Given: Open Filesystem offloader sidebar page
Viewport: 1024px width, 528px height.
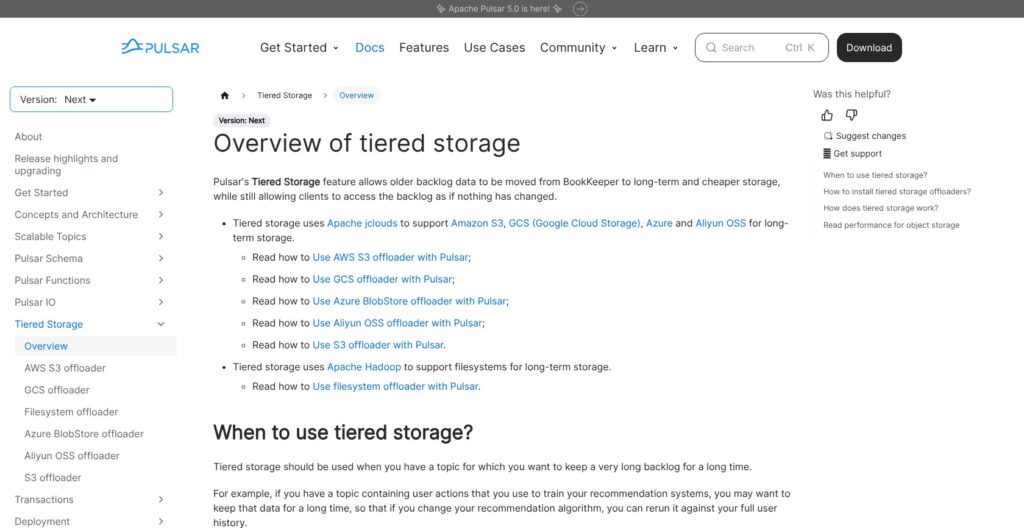Looking at the screenshot, I should [x=71, y=412].
